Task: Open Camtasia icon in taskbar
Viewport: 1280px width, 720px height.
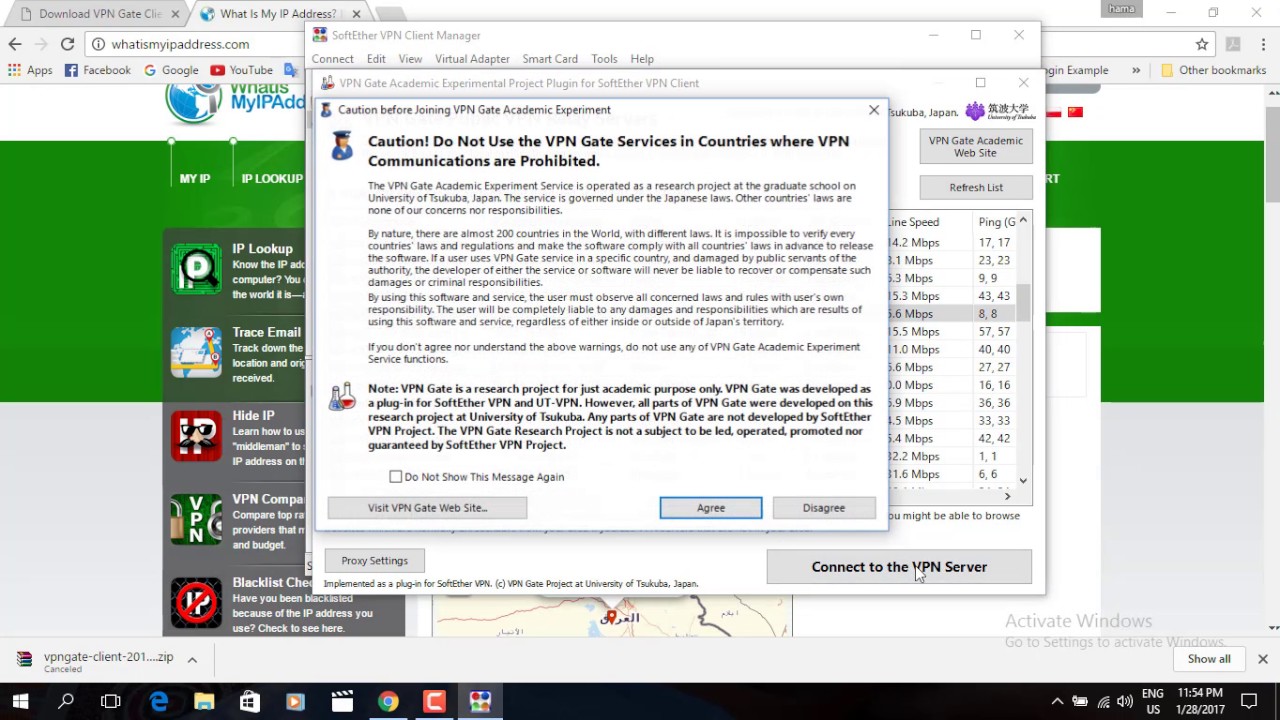Action: tap(434, 702)
